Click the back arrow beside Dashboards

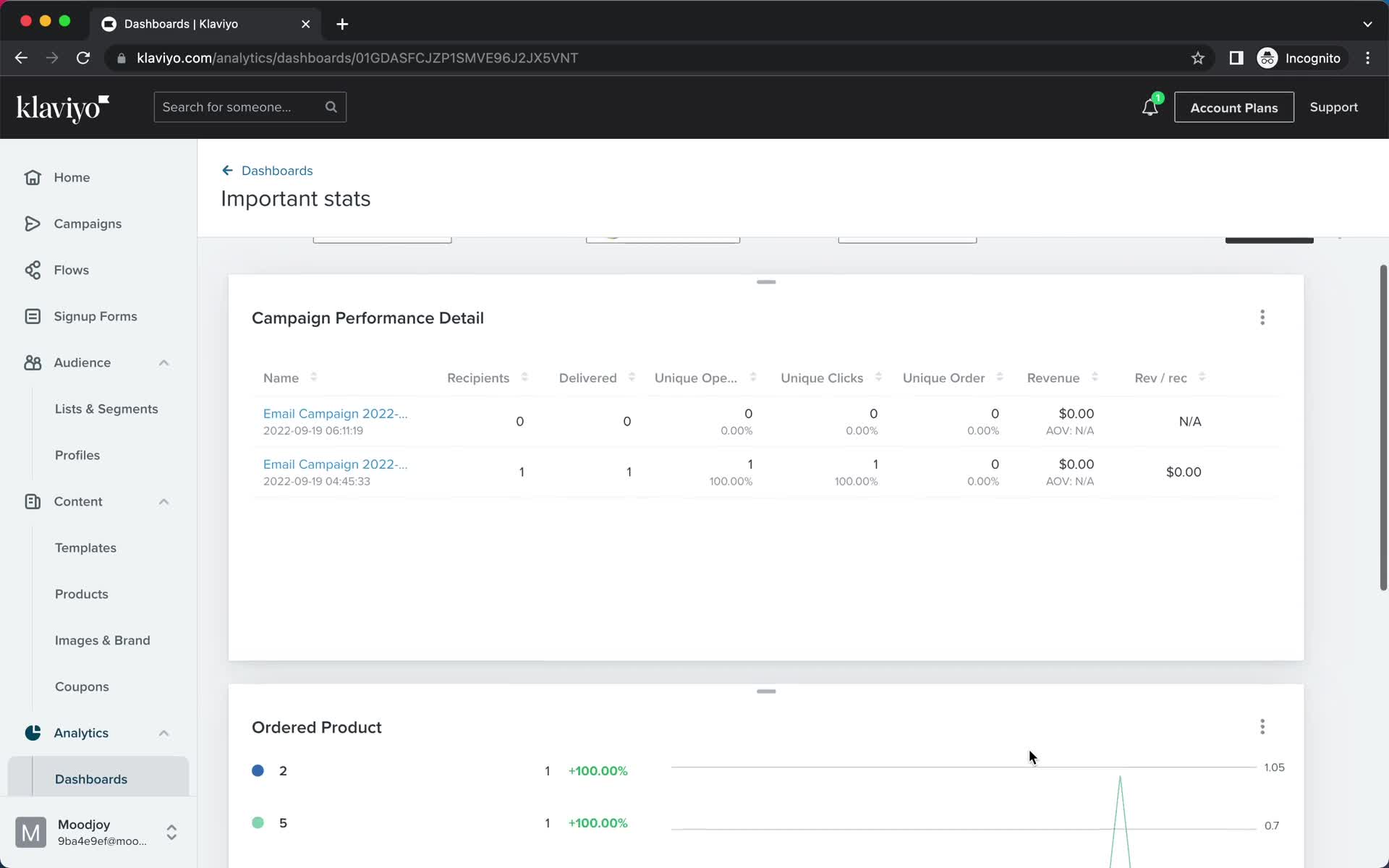click(227, 171)
